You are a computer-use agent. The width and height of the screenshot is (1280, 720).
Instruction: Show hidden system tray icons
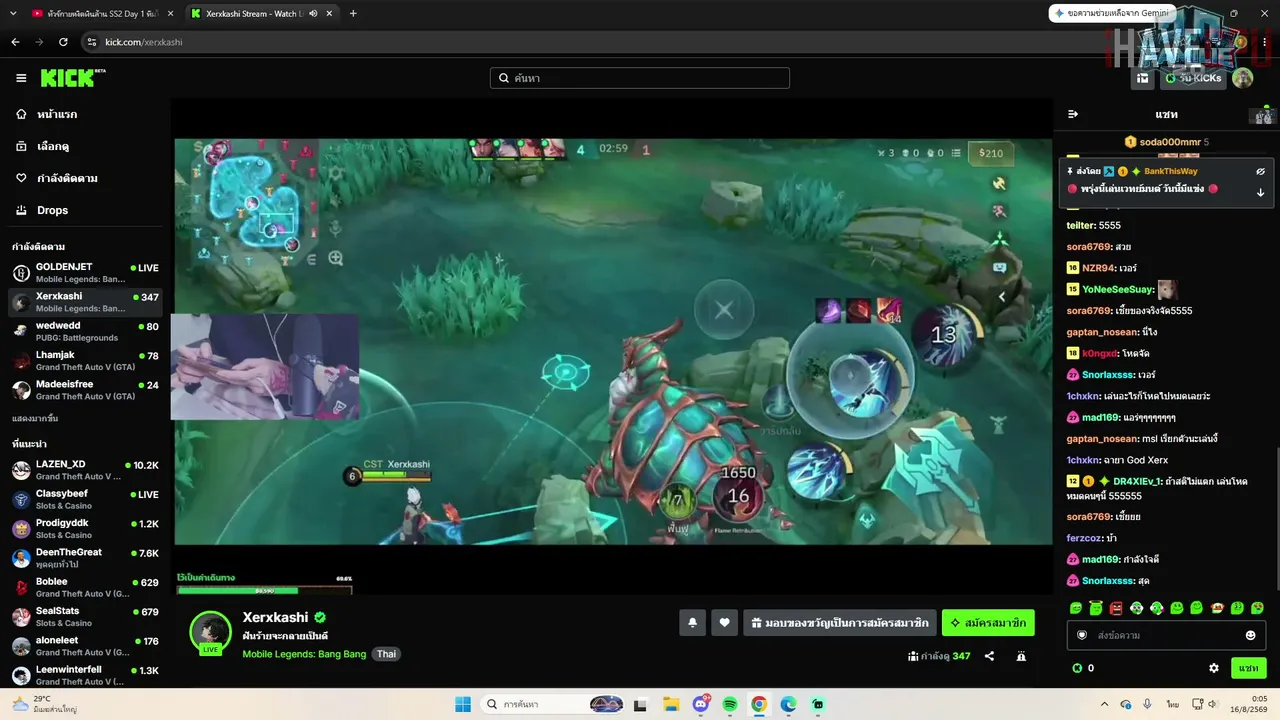(1104, 704)
